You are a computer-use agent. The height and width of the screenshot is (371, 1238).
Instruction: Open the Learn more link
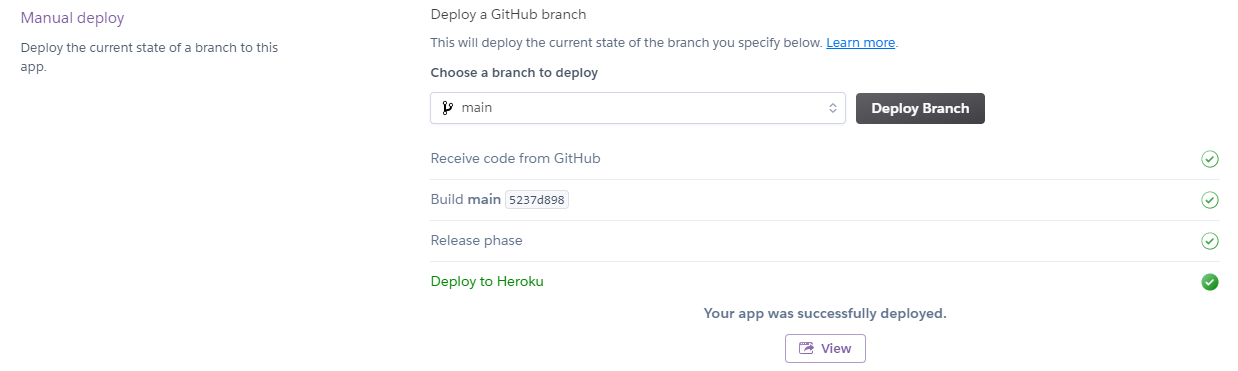tap(860, 43)
